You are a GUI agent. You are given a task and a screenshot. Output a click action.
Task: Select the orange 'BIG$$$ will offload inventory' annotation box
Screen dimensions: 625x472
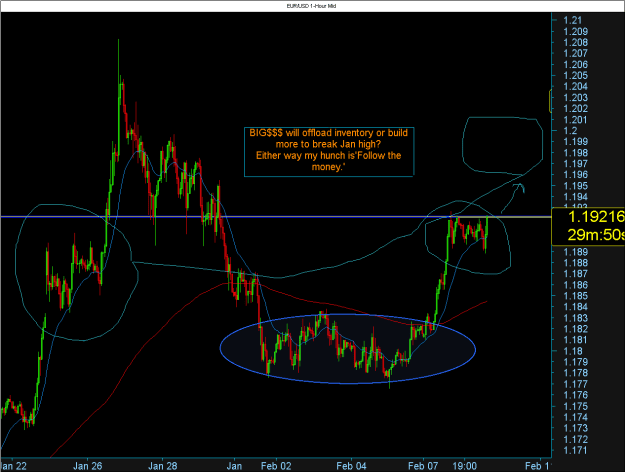click(x=329, y=151)
